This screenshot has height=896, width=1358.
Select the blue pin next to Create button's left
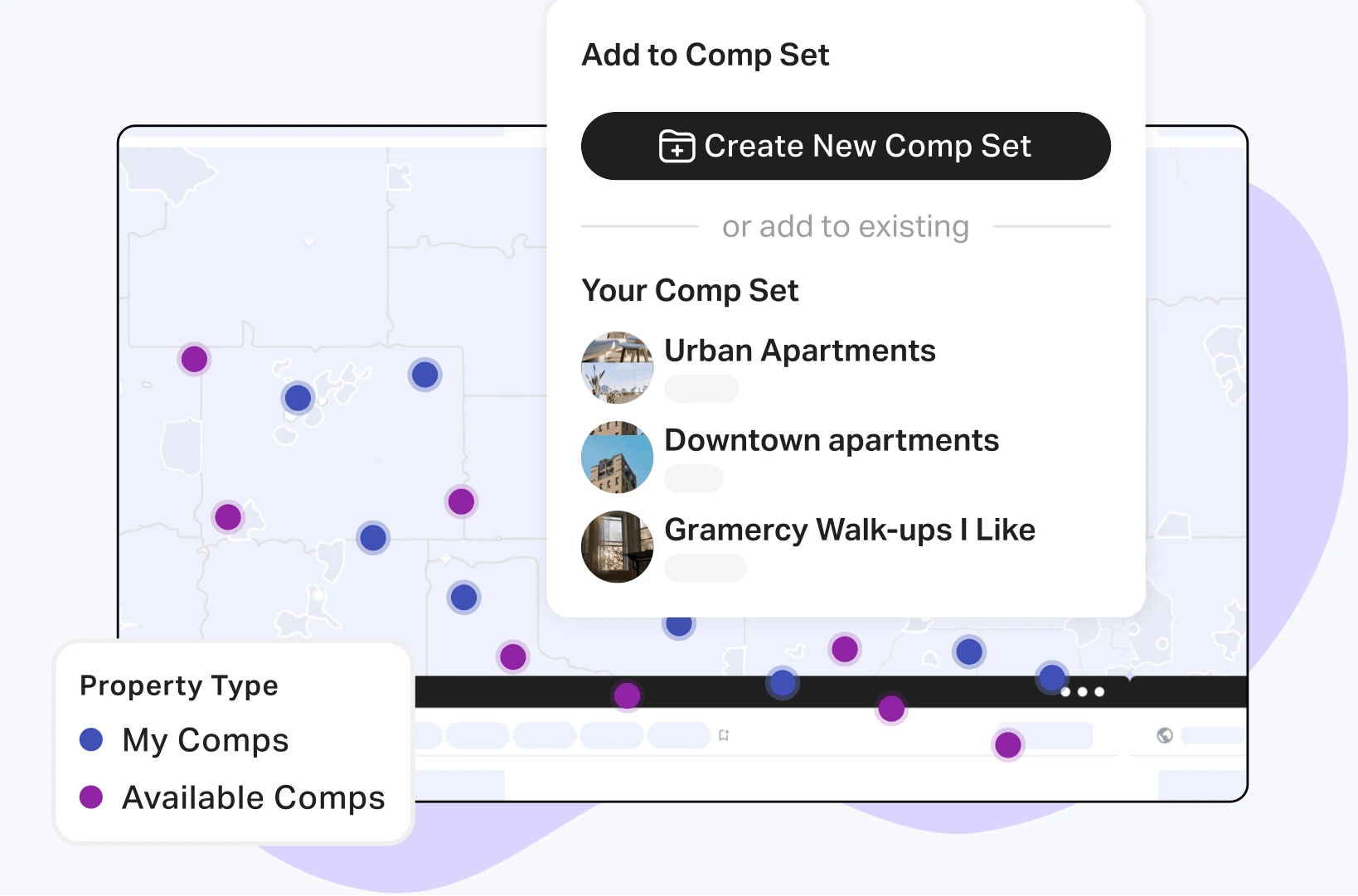point(425,375)
